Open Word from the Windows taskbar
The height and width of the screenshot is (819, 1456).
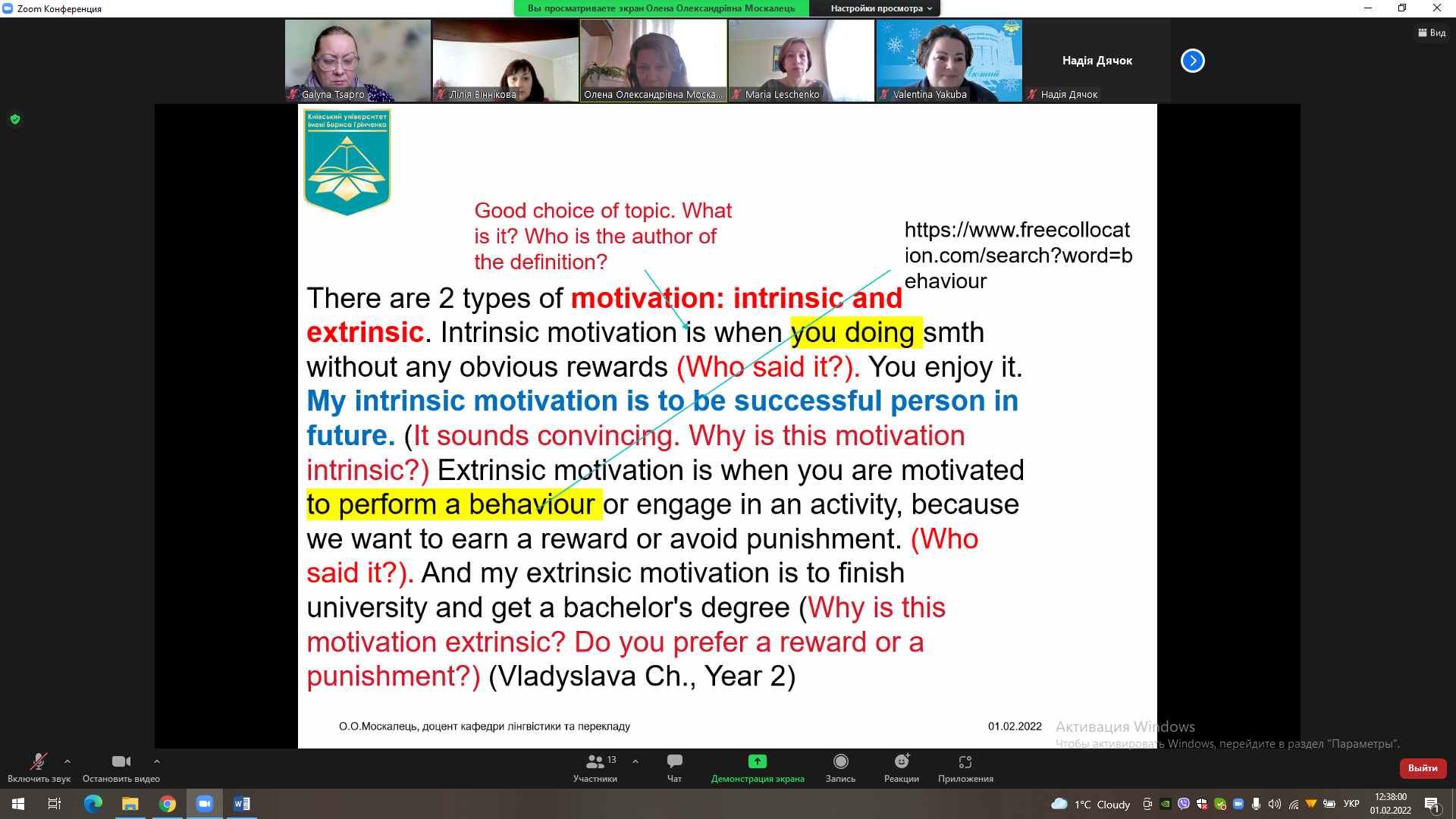click(x=241, y=804)
